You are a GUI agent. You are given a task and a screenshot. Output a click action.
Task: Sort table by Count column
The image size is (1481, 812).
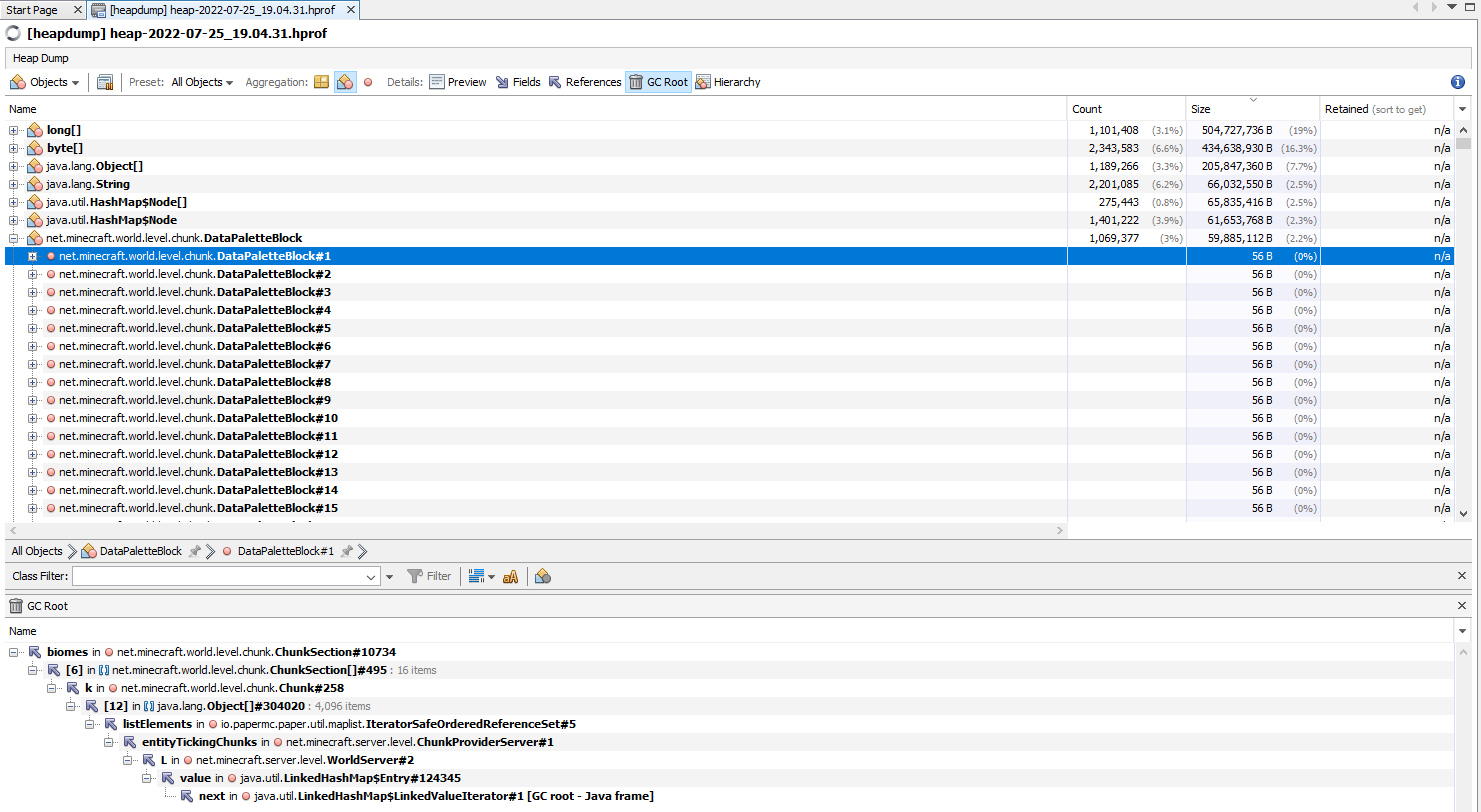(1126, 109)
